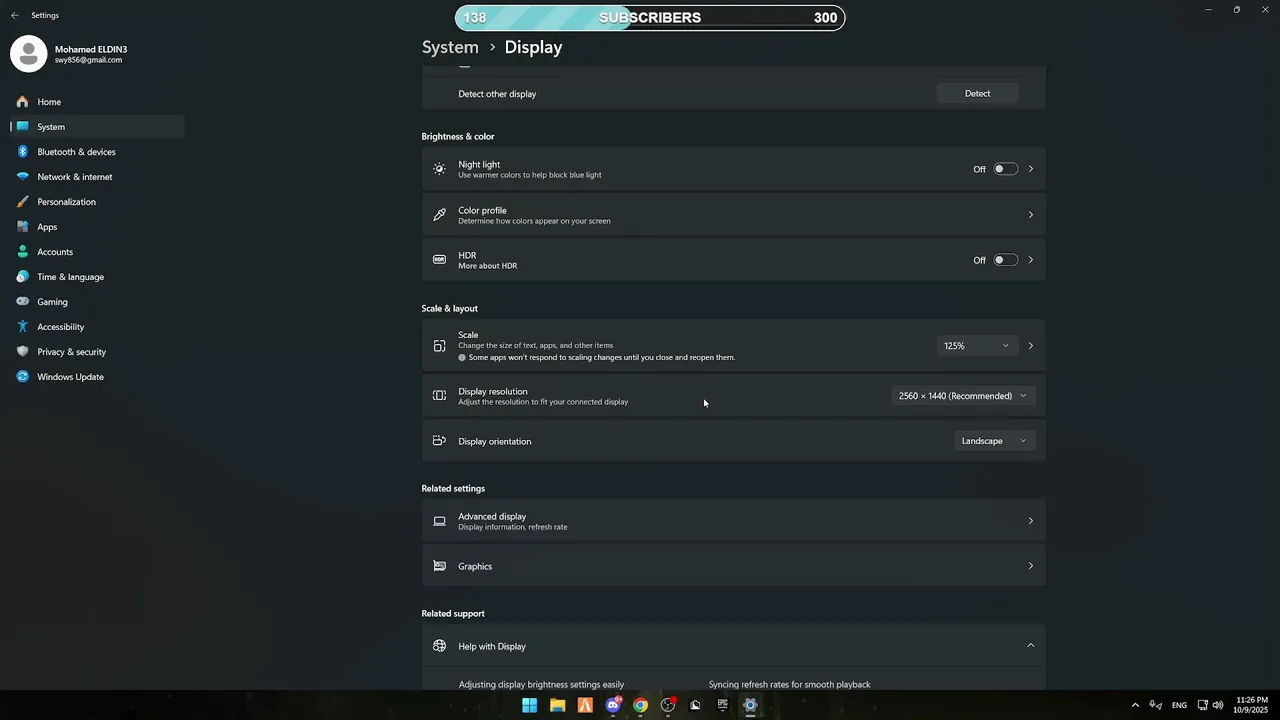
Task: Click the Advanced display monitor icon
Action: 439,521
